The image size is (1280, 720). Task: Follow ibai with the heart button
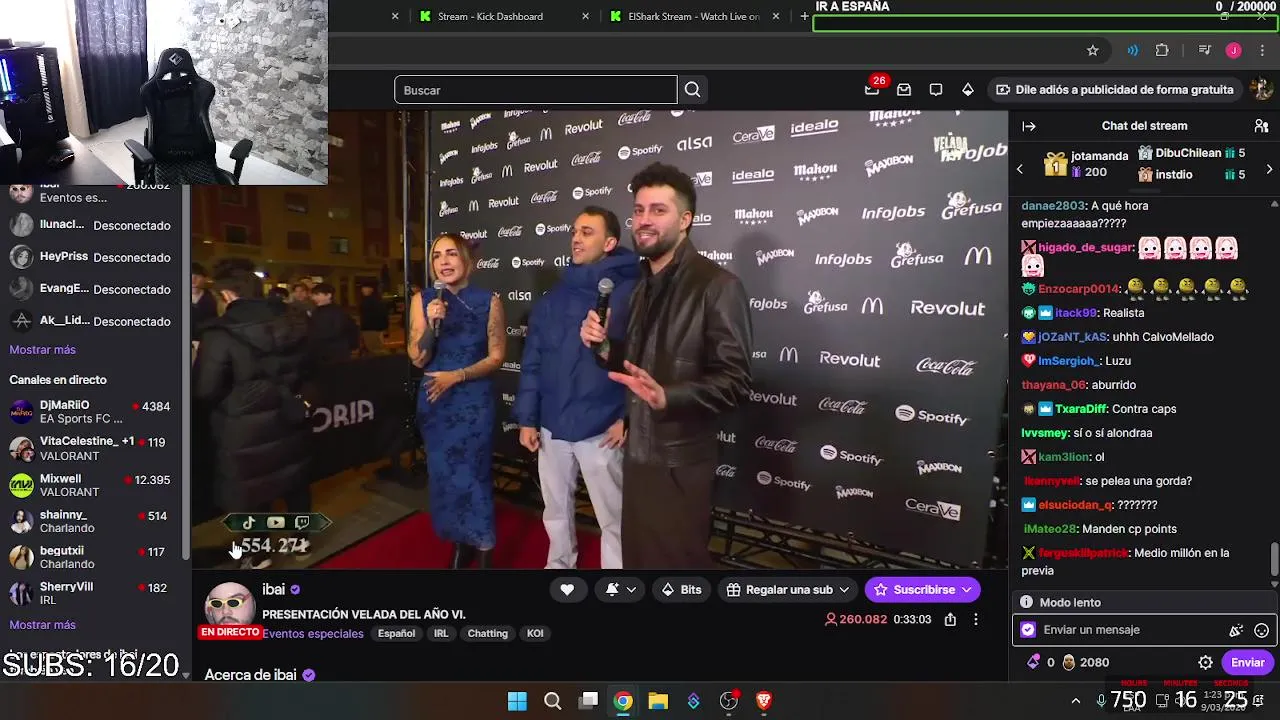567,590
